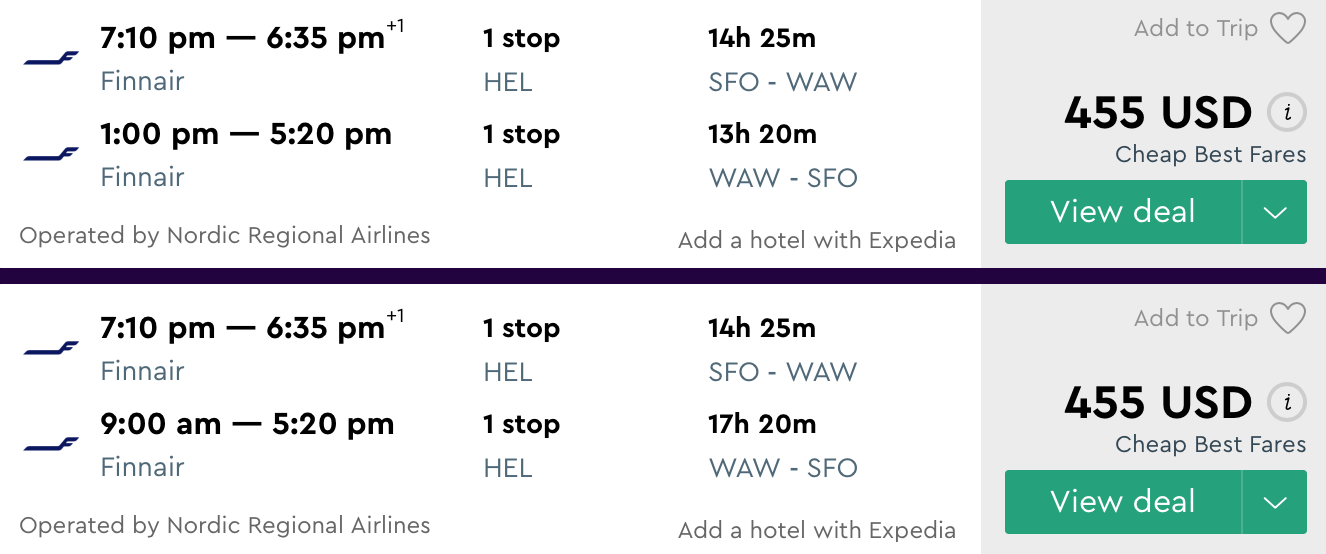Screen dimensions: 1326x554
Task: Click the heart icon on first flight result
Action: 1288,29
